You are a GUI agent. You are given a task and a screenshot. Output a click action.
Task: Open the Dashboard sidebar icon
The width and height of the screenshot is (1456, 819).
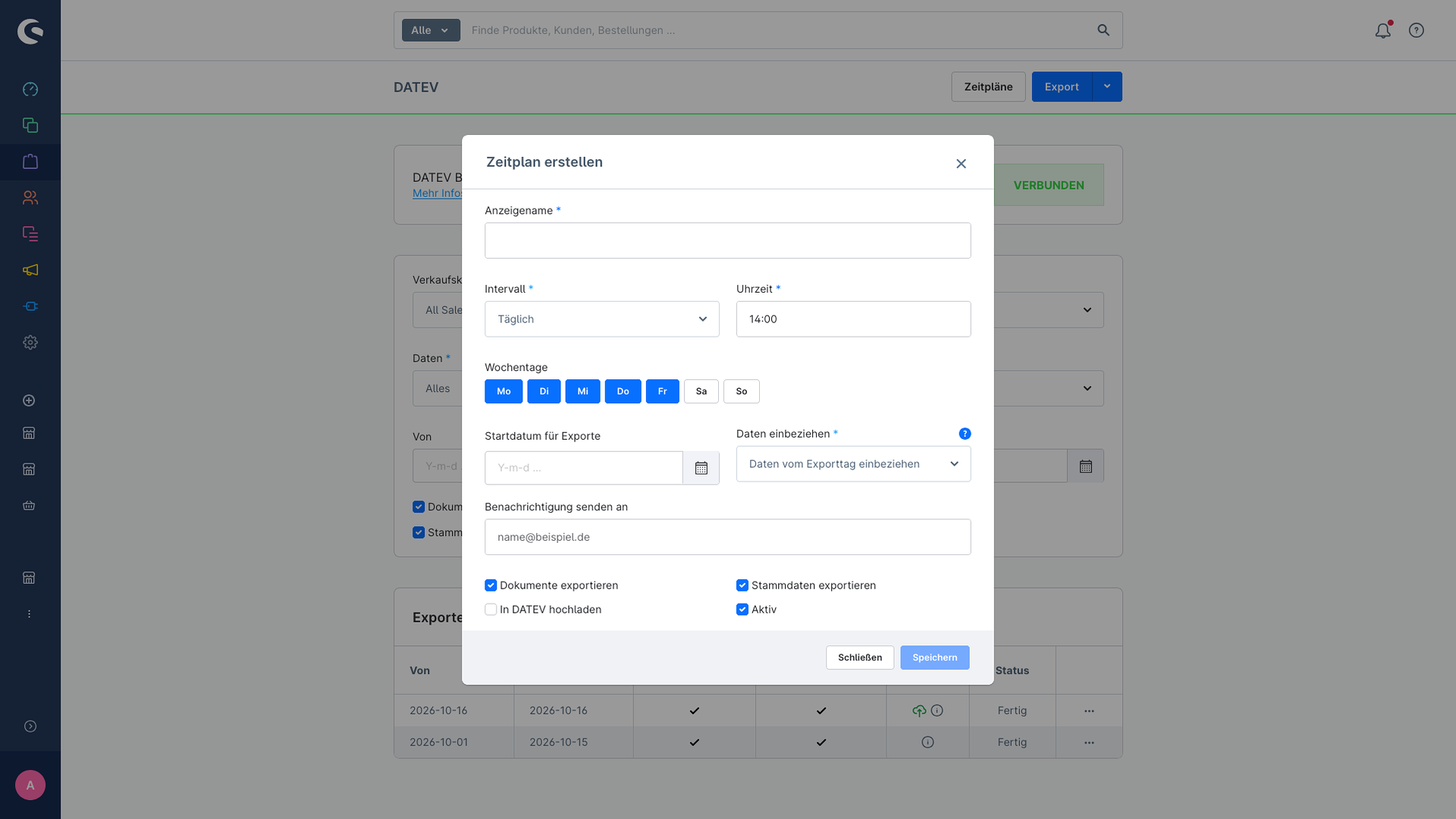(x=30, y=89)
